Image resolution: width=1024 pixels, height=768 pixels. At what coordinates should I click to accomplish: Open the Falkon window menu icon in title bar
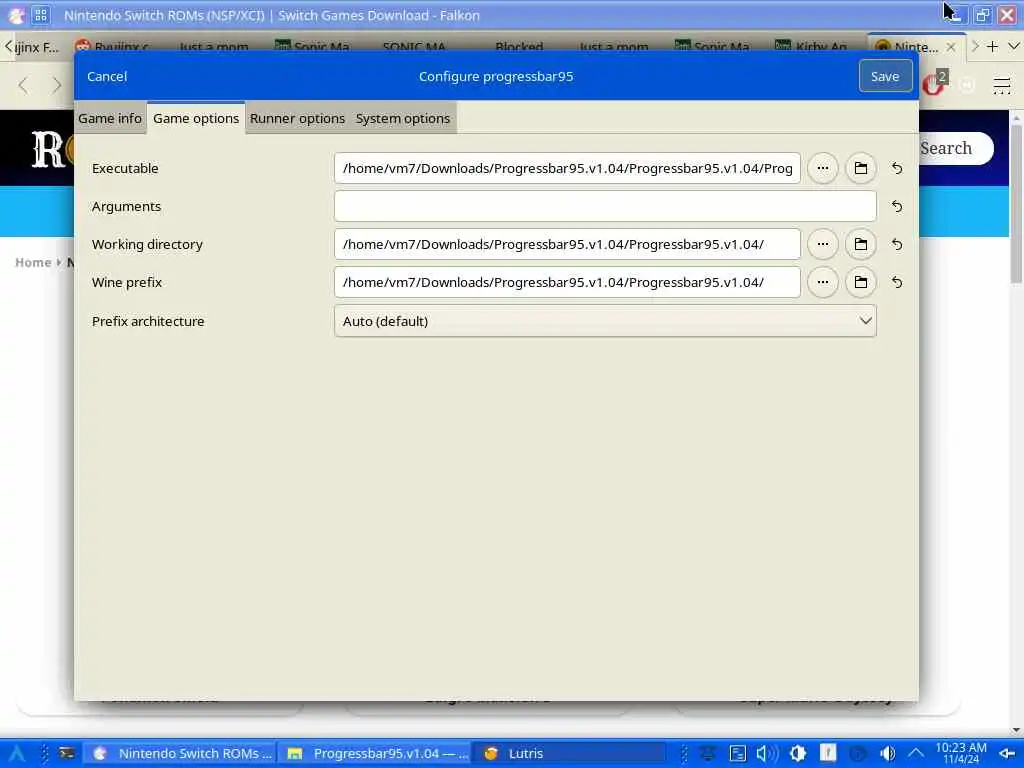(x=16, y=15)
